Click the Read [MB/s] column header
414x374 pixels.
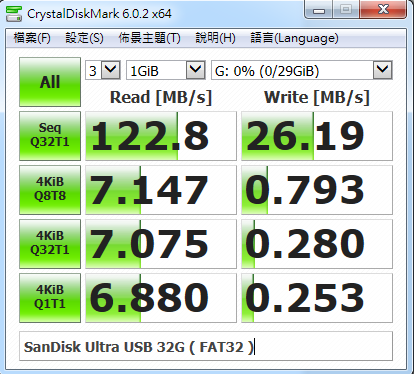pos(161,98)
